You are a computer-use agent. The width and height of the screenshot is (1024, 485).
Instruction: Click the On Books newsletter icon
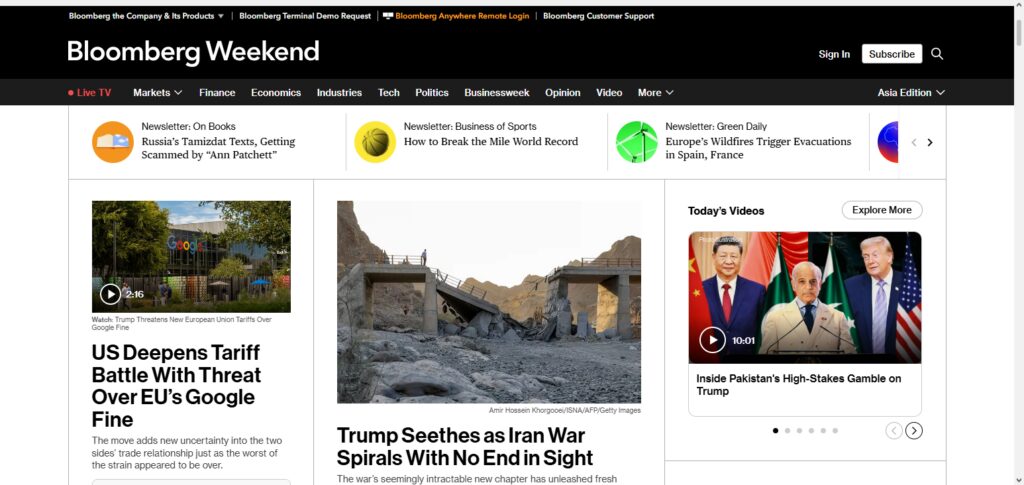[112, 142]
